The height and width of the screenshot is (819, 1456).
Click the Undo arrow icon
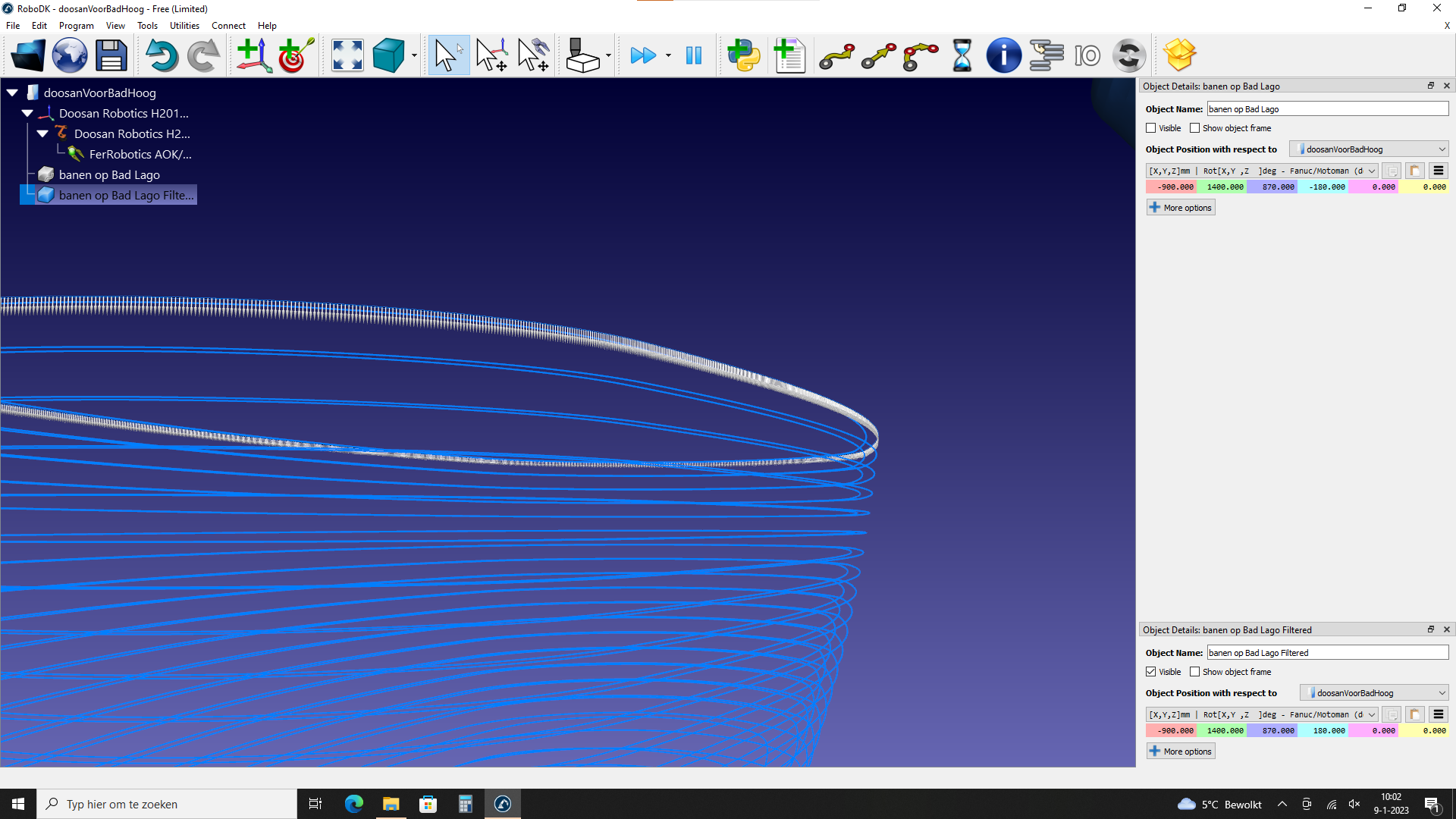[162, 55]
